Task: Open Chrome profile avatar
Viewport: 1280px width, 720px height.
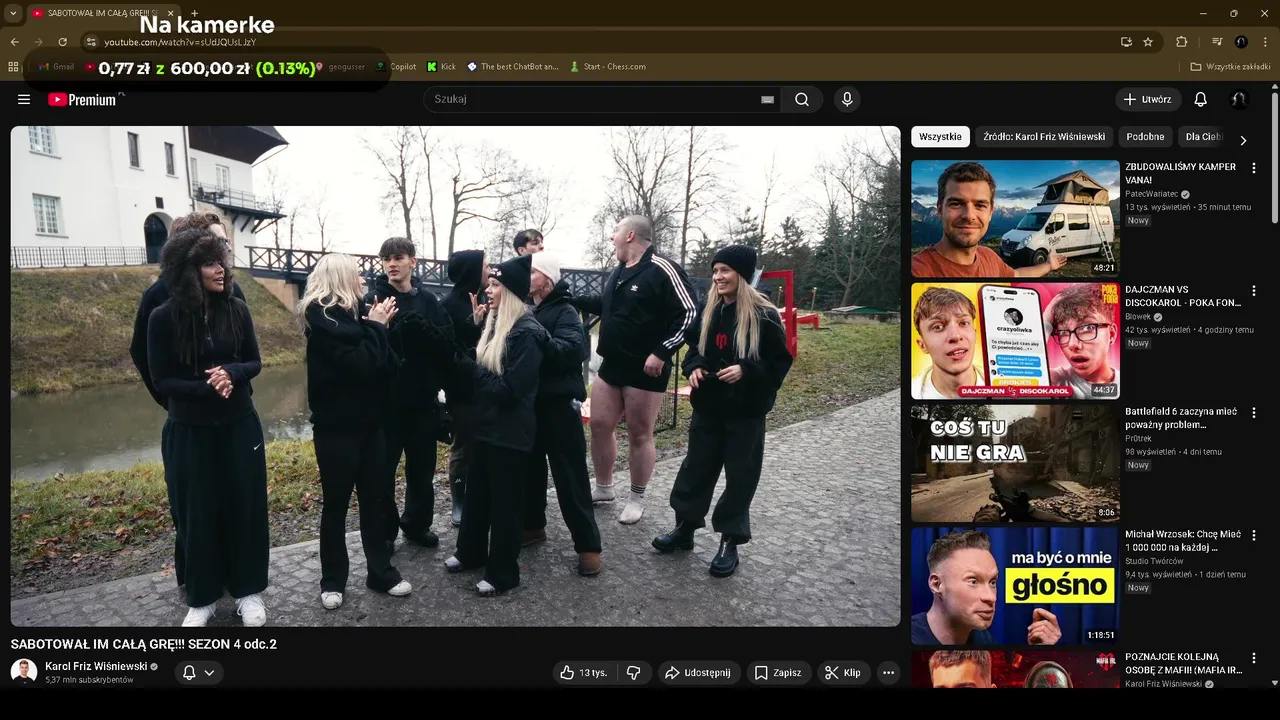Action: [x=1241, y=42]
